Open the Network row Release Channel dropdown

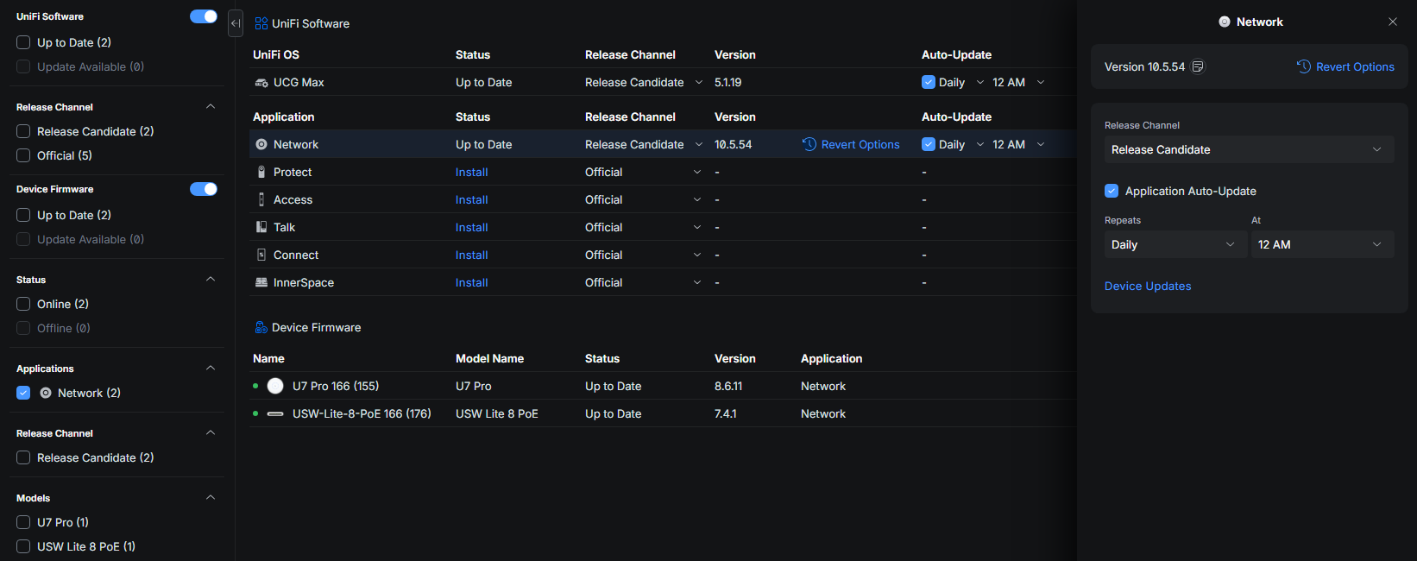point(643,145)
